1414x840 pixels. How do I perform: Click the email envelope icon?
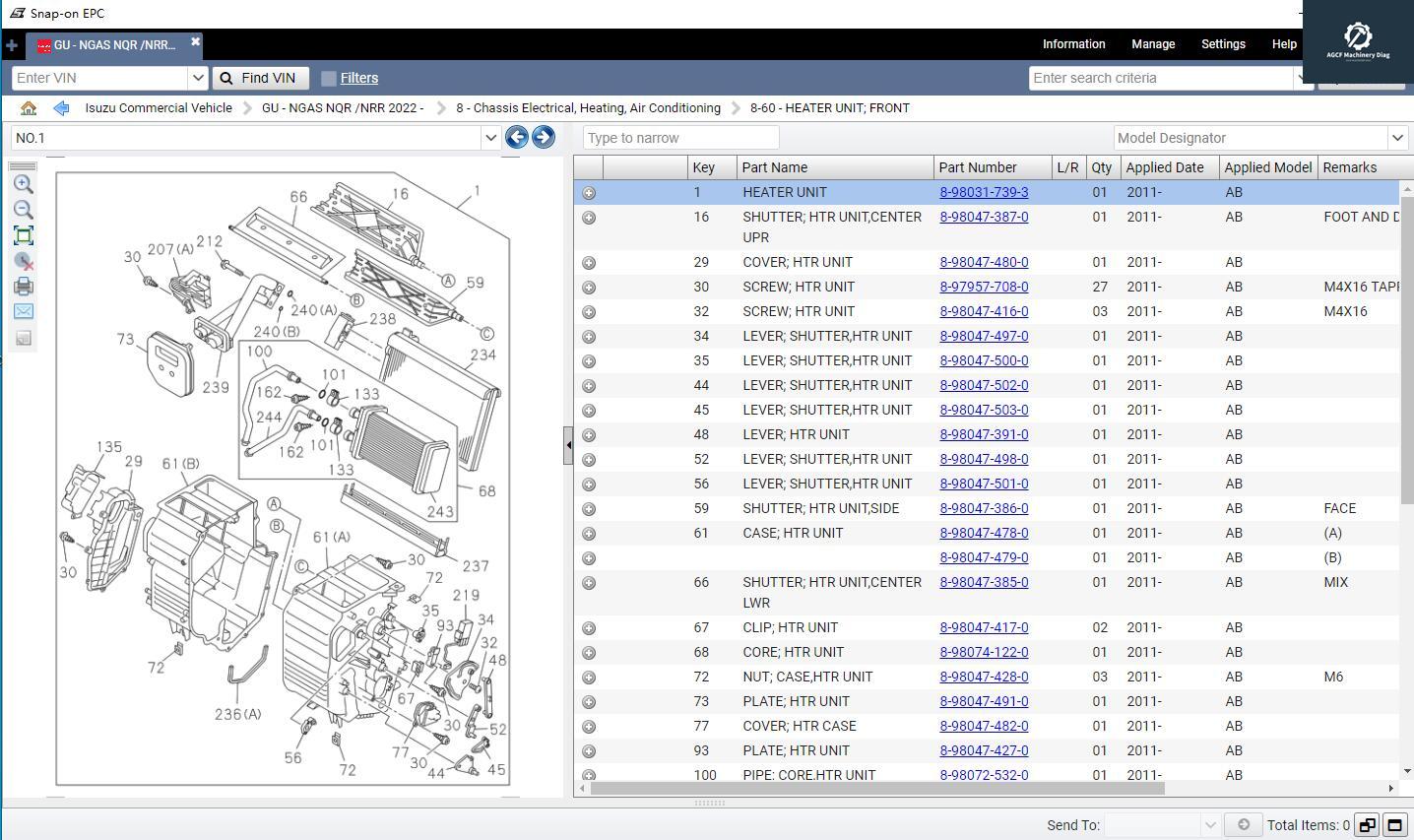tap(24, 311)
